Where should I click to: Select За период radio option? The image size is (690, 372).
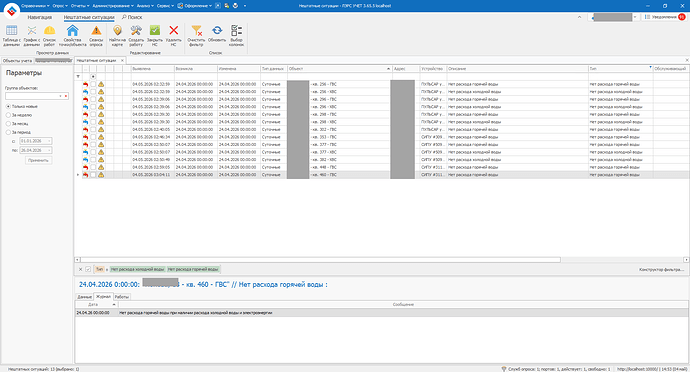(8, 132)
